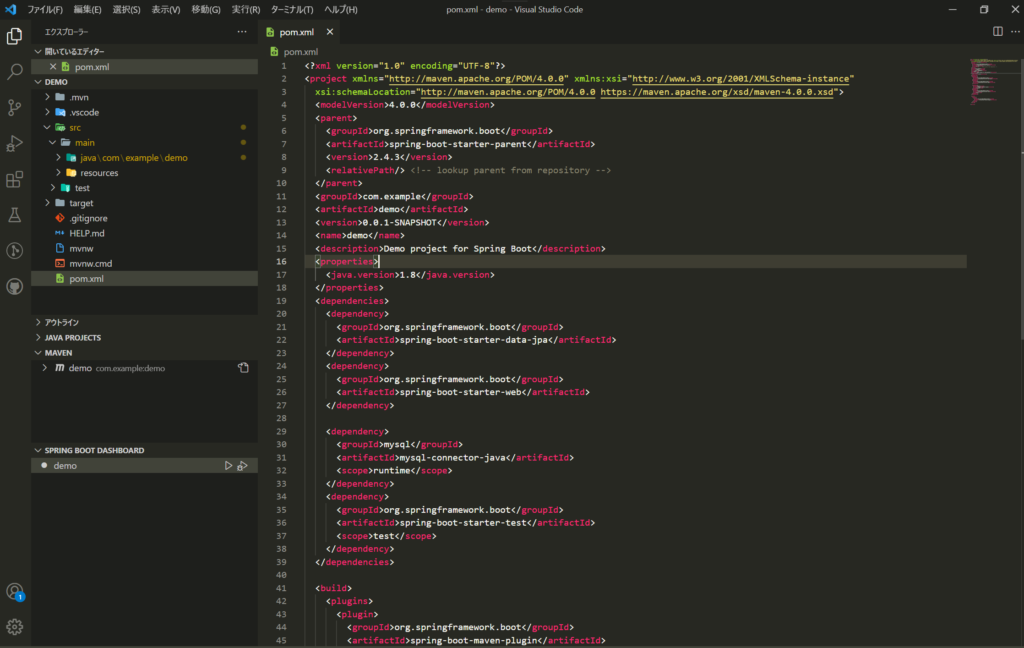Screen dimensions: 1024x648
Task: Follow the maven-4.0.0.xsd schema link
Action: point(717,92)
